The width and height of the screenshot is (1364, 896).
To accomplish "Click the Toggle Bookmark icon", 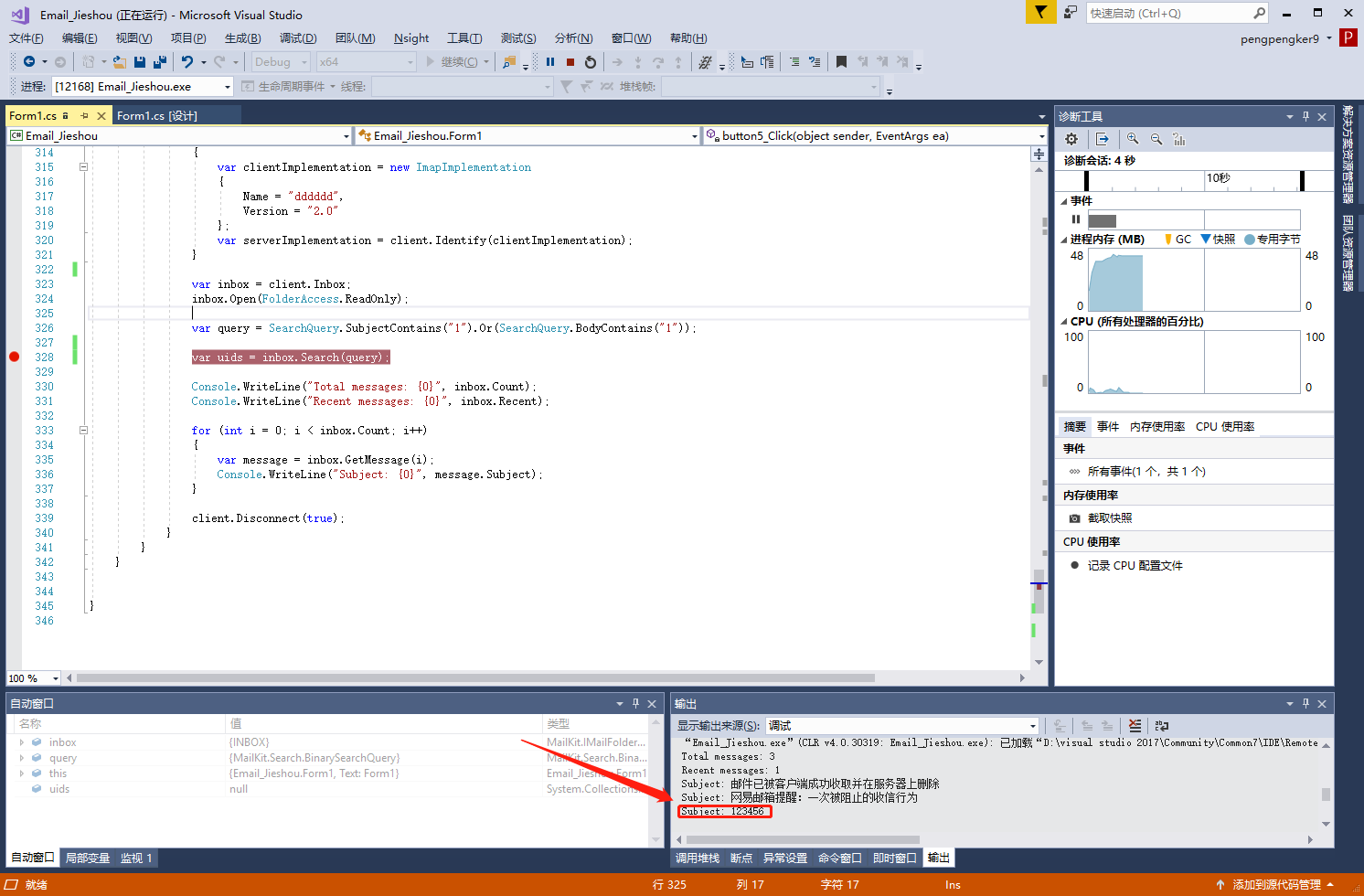I will 841,61.
